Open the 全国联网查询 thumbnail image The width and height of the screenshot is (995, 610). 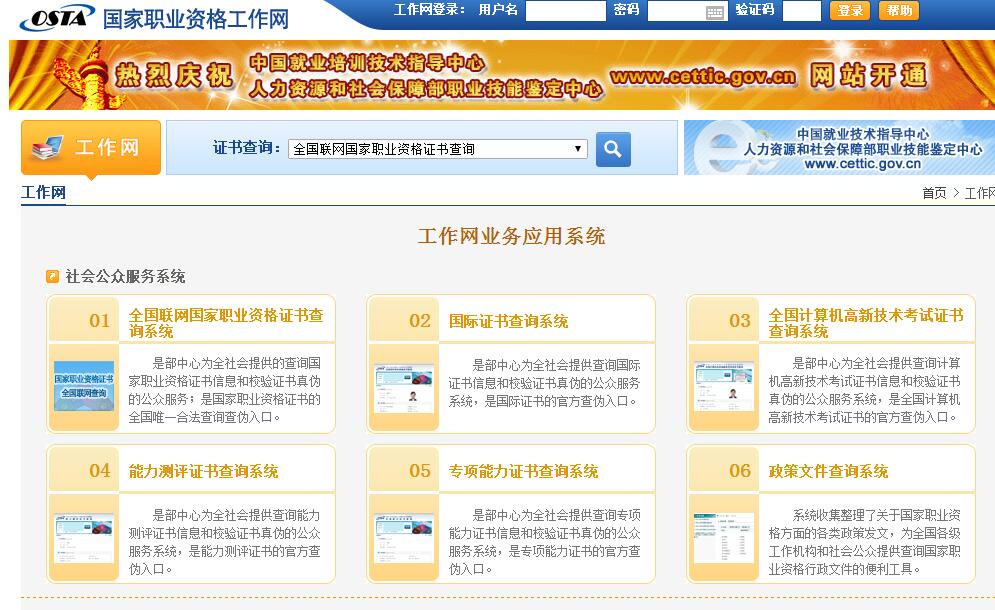click(x=83, y=386)
